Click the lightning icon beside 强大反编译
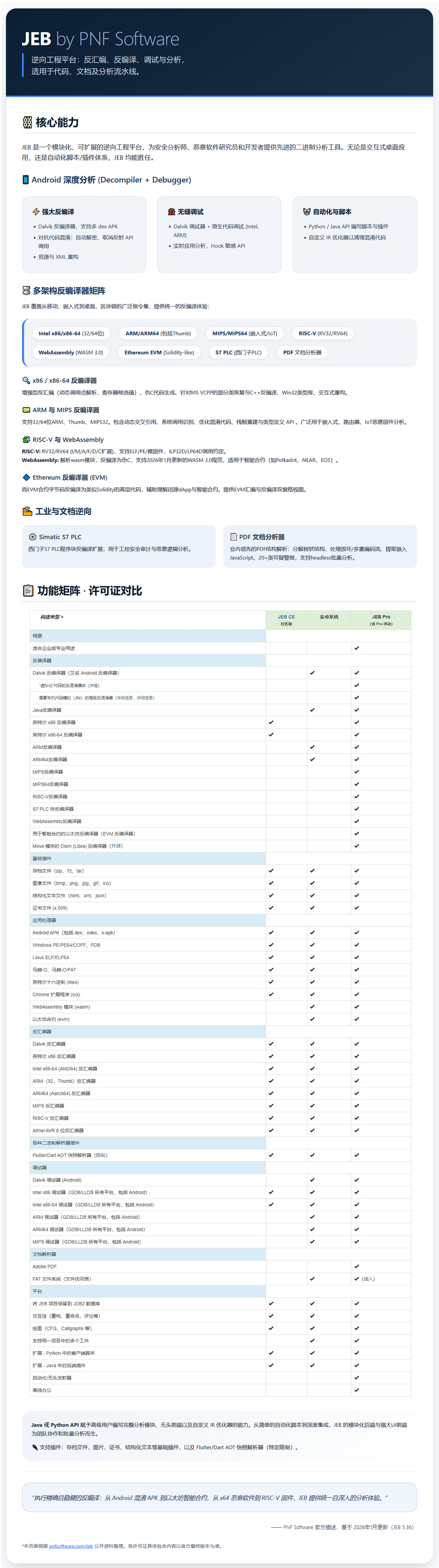 (x=36, y=212)
